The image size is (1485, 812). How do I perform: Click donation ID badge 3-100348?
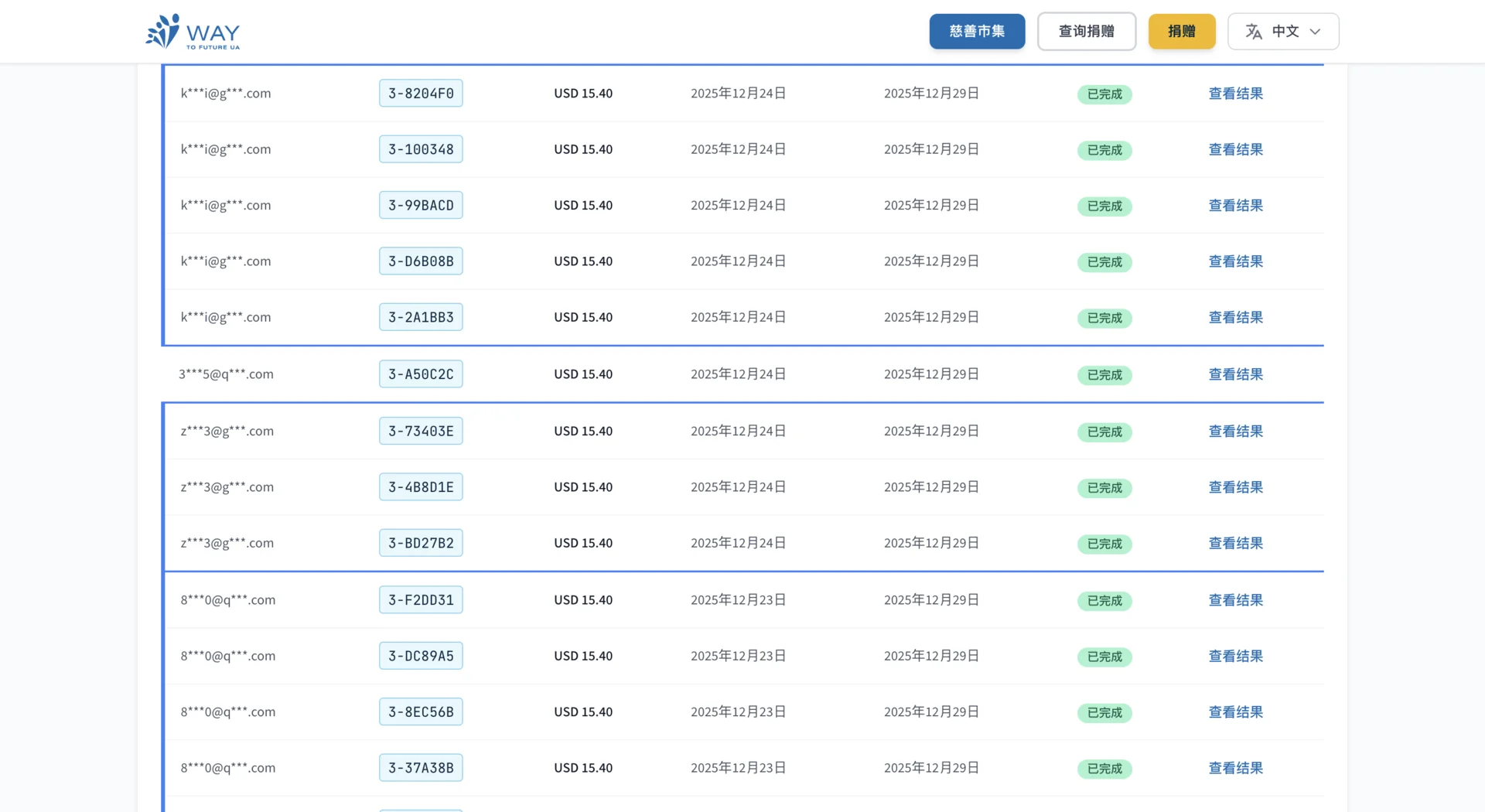pos(421,149)
